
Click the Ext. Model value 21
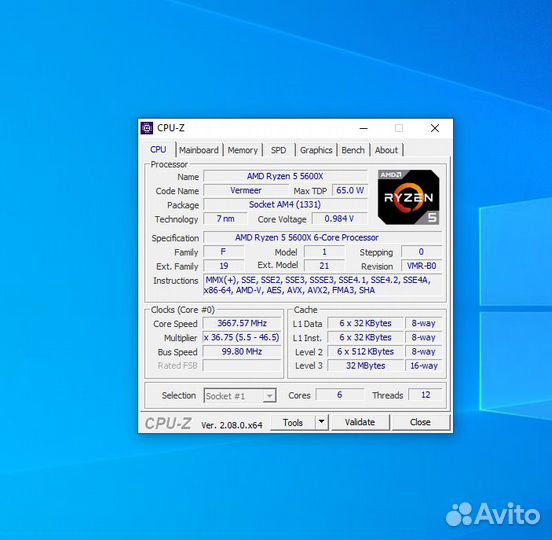click(324, 266)
